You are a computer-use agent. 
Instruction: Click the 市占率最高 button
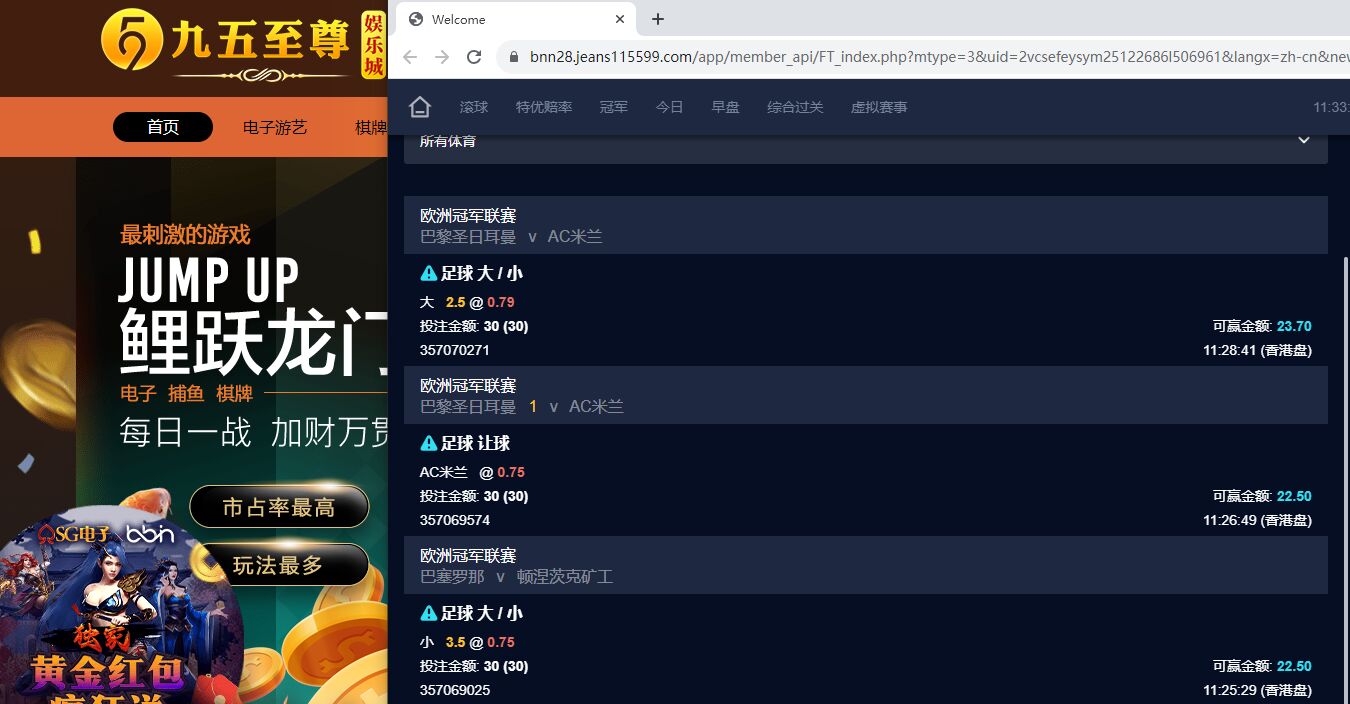(279, 507)
